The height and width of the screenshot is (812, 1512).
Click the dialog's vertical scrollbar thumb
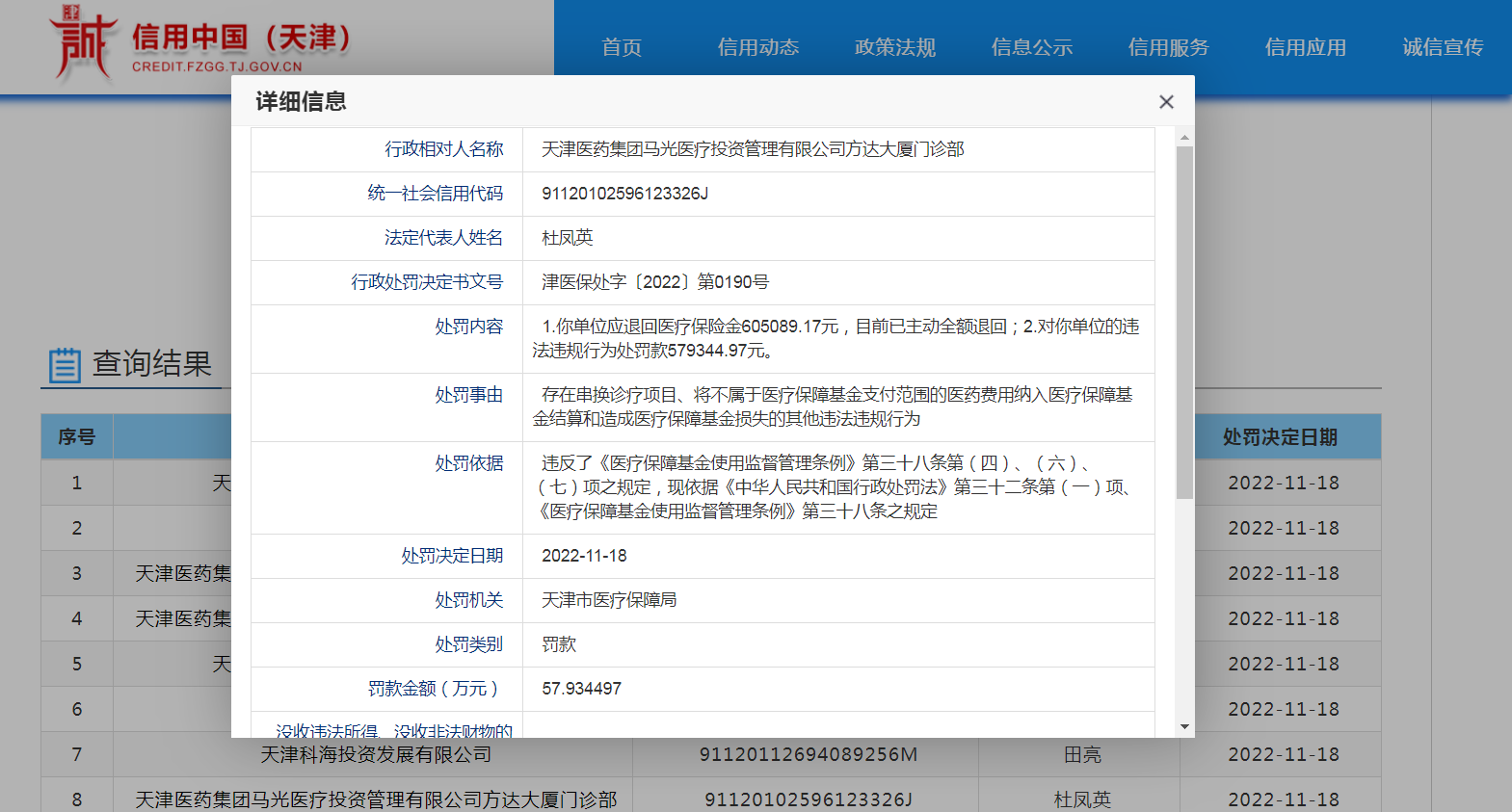tap(1184, 323)
